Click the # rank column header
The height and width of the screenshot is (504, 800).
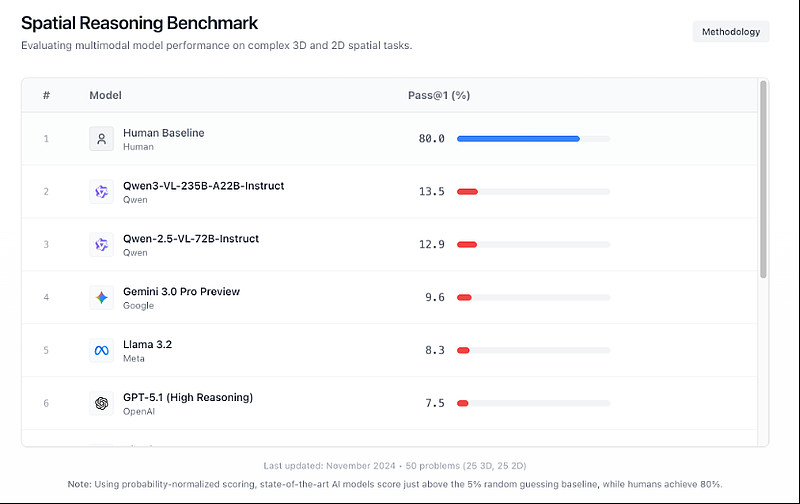point(46,95)
